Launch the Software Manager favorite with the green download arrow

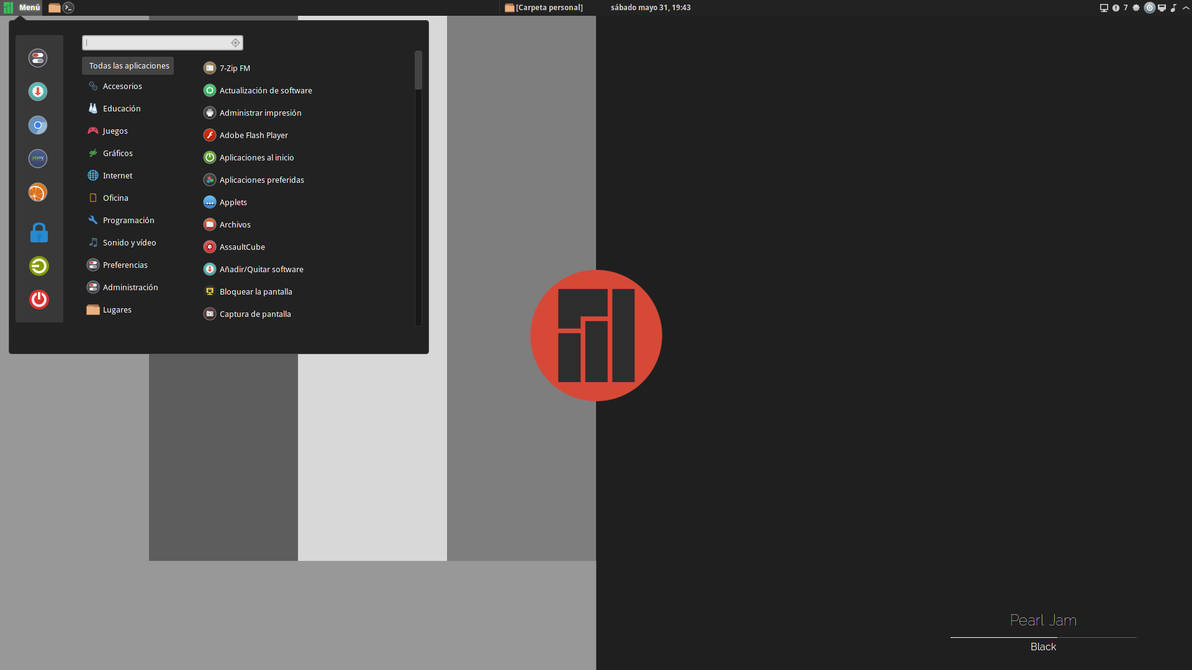37,91
